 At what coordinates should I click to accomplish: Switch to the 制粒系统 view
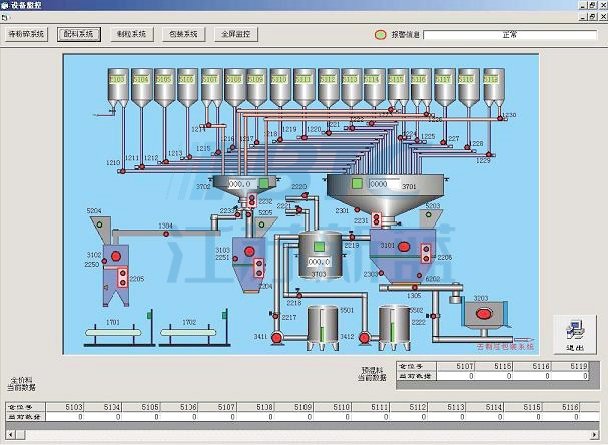click(130, 34)
